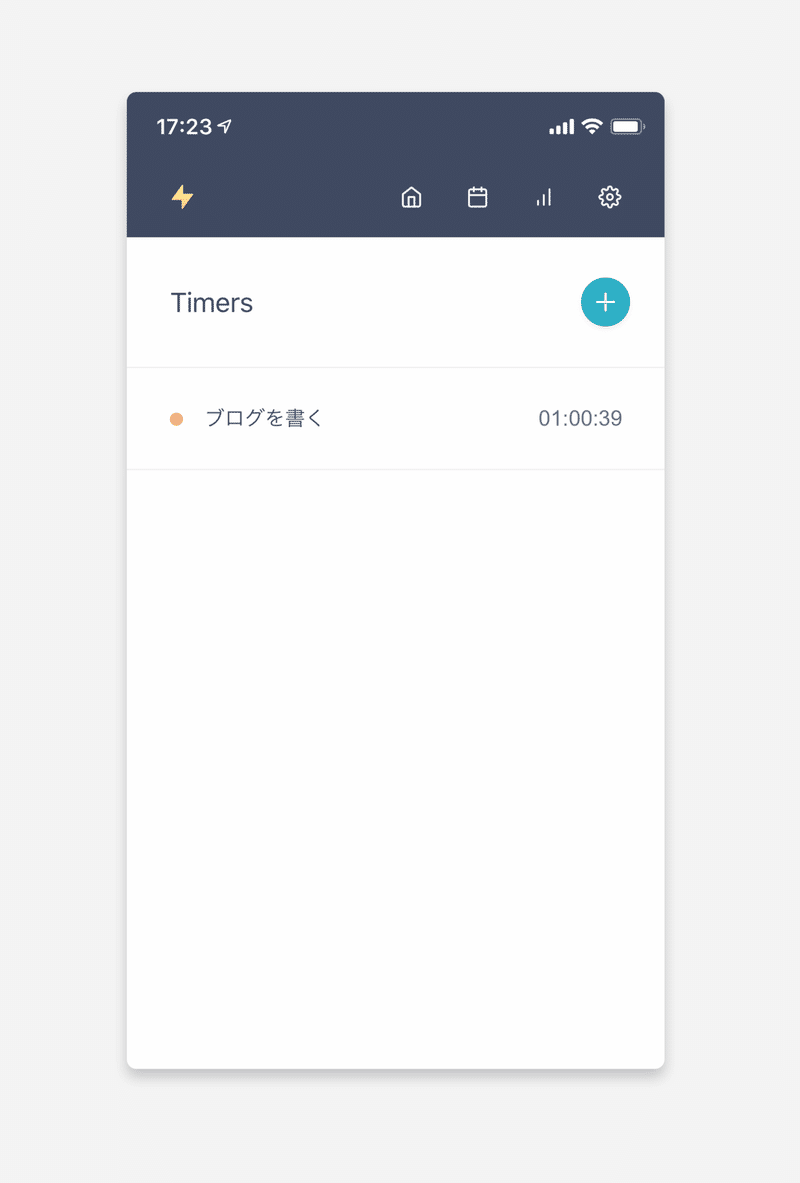Click the 01:00:39 elapsed time

(580, 418)
